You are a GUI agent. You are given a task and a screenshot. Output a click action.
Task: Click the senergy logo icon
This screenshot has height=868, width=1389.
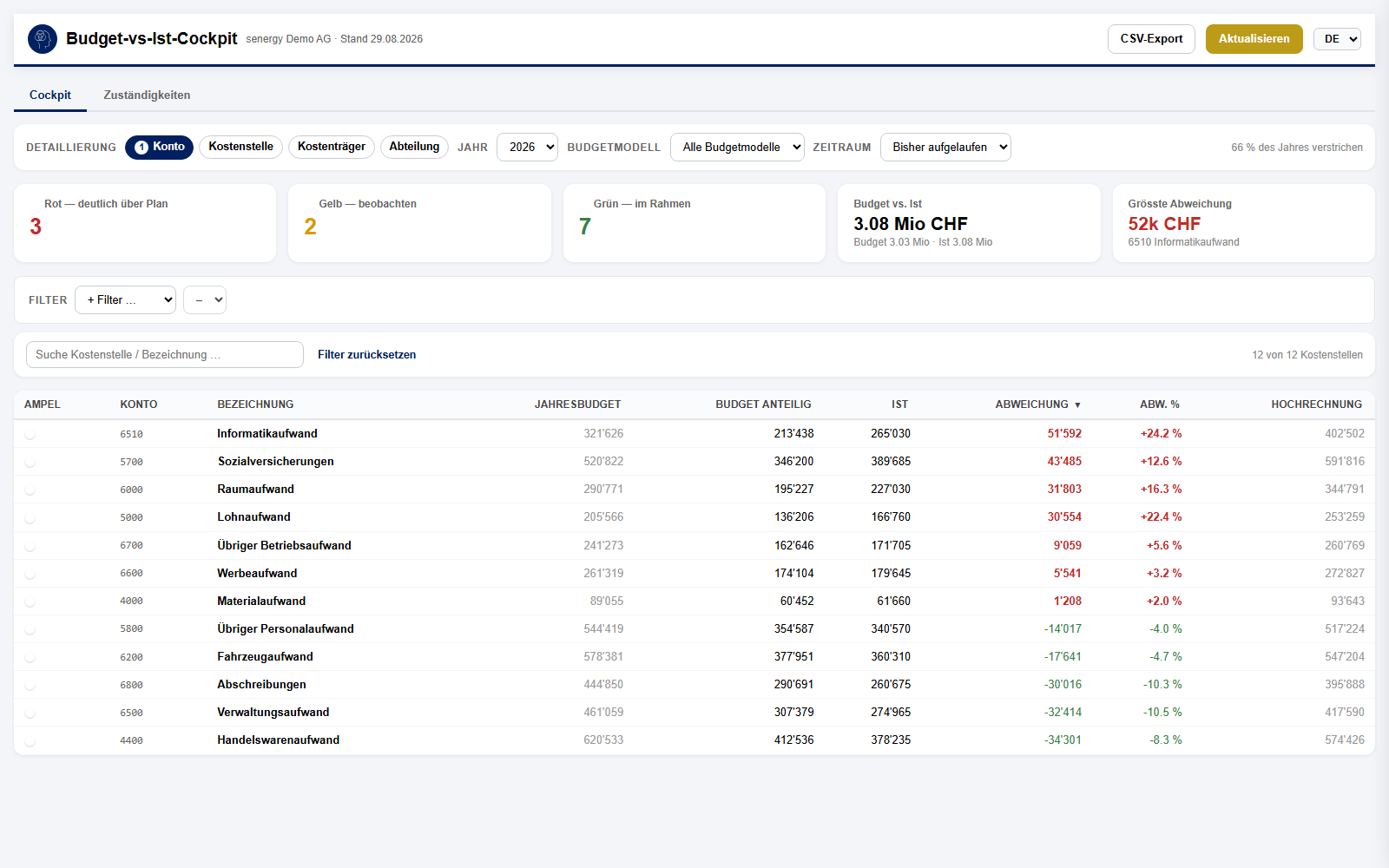43,39
